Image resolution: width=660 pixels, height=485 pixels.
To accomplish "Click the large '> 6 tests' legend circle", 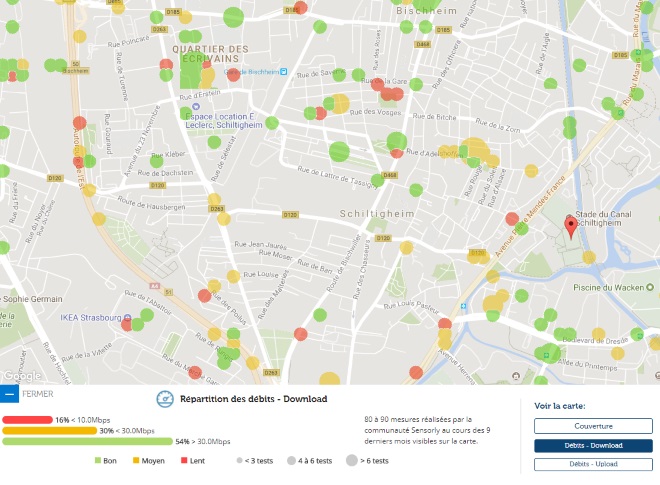I will 352,460.
